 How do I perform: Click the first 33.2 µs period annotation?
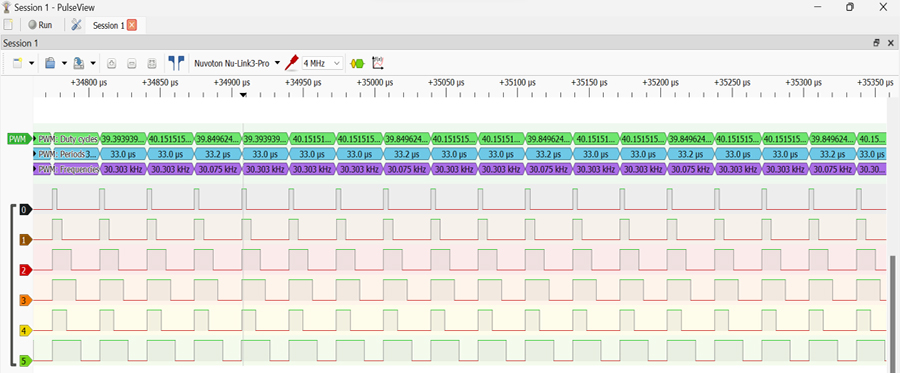[x=219, y=154]
